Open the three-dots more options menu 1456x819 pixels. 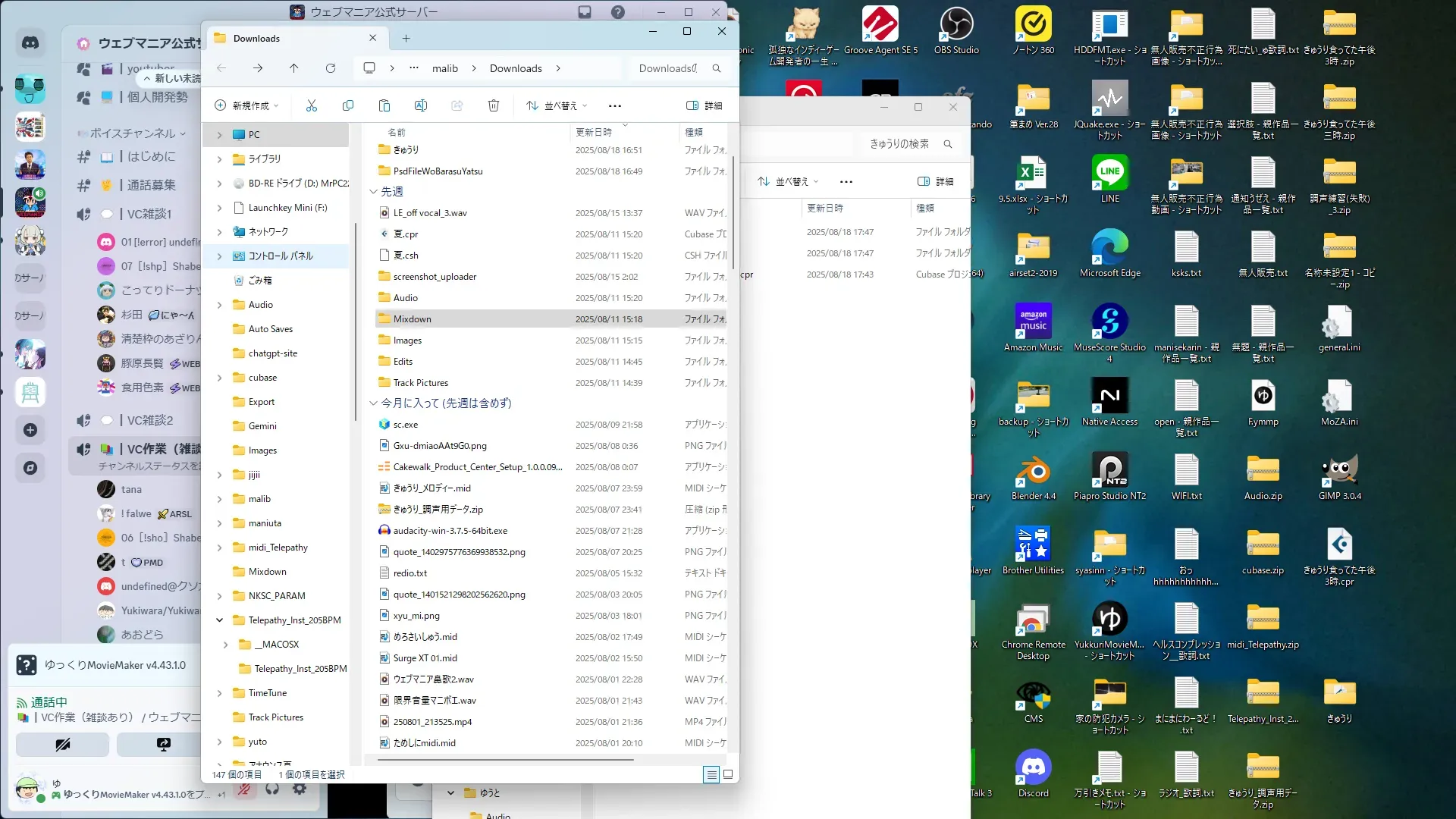click(615, 105)
